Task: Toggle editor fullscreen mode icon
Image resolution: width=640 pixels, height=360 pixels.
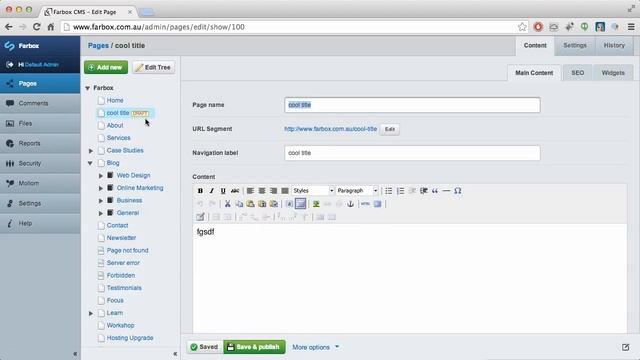Action: pos(378,204)
